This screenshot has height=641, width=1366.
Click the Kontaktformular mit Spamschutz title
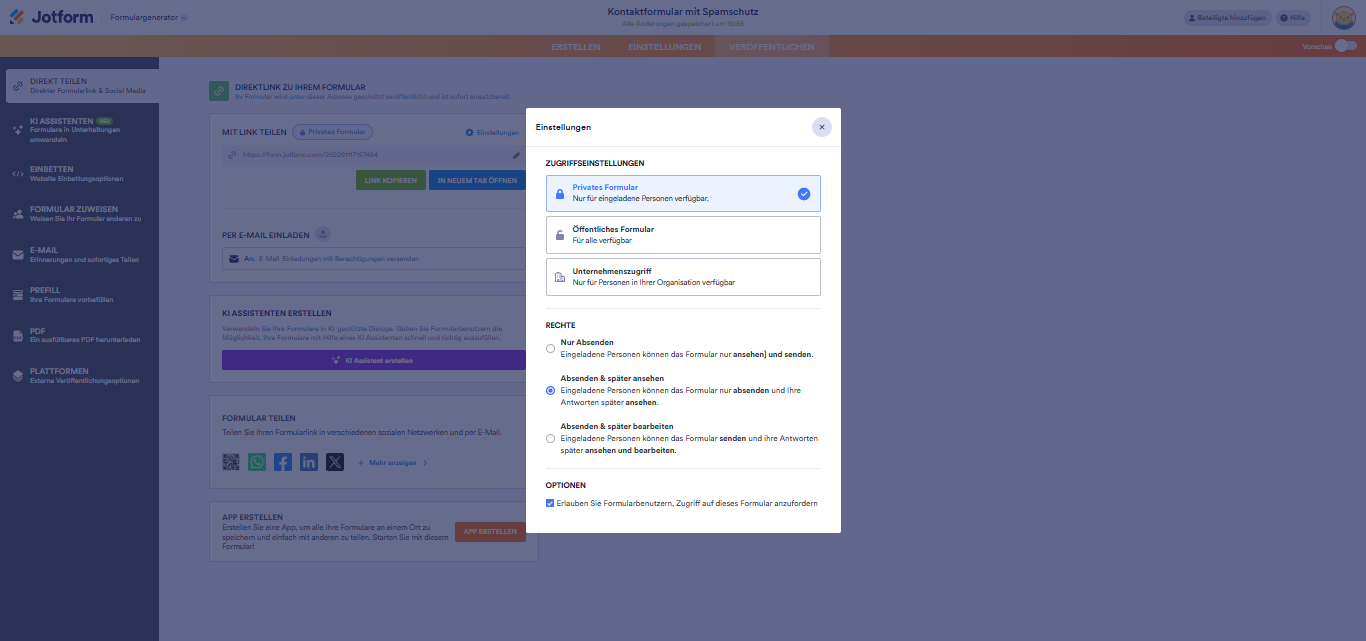(x=683, y=11)
